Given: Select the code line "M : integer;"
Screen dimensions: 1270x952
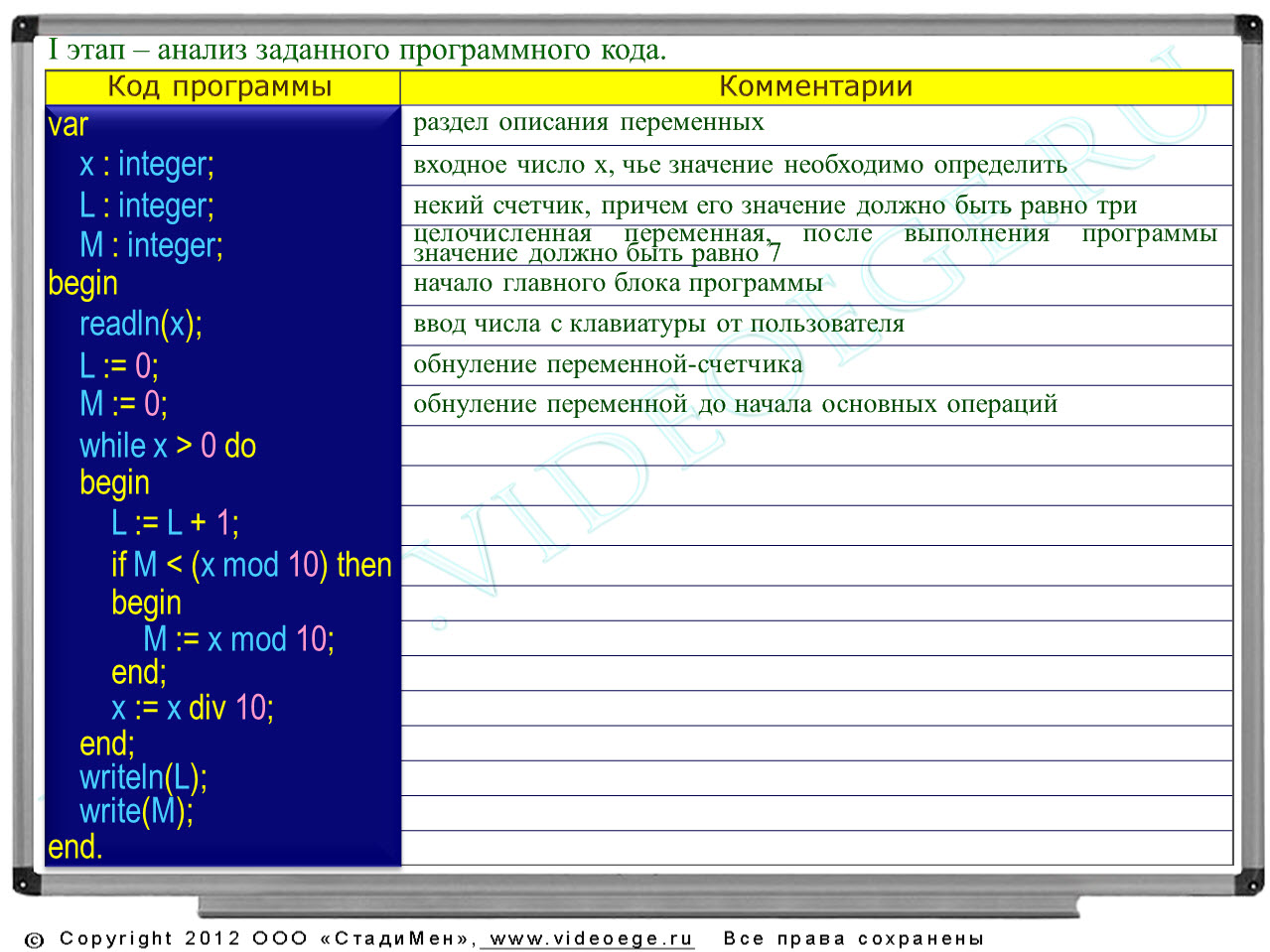Looking at the screenshot, I should (x=151, y=245).
